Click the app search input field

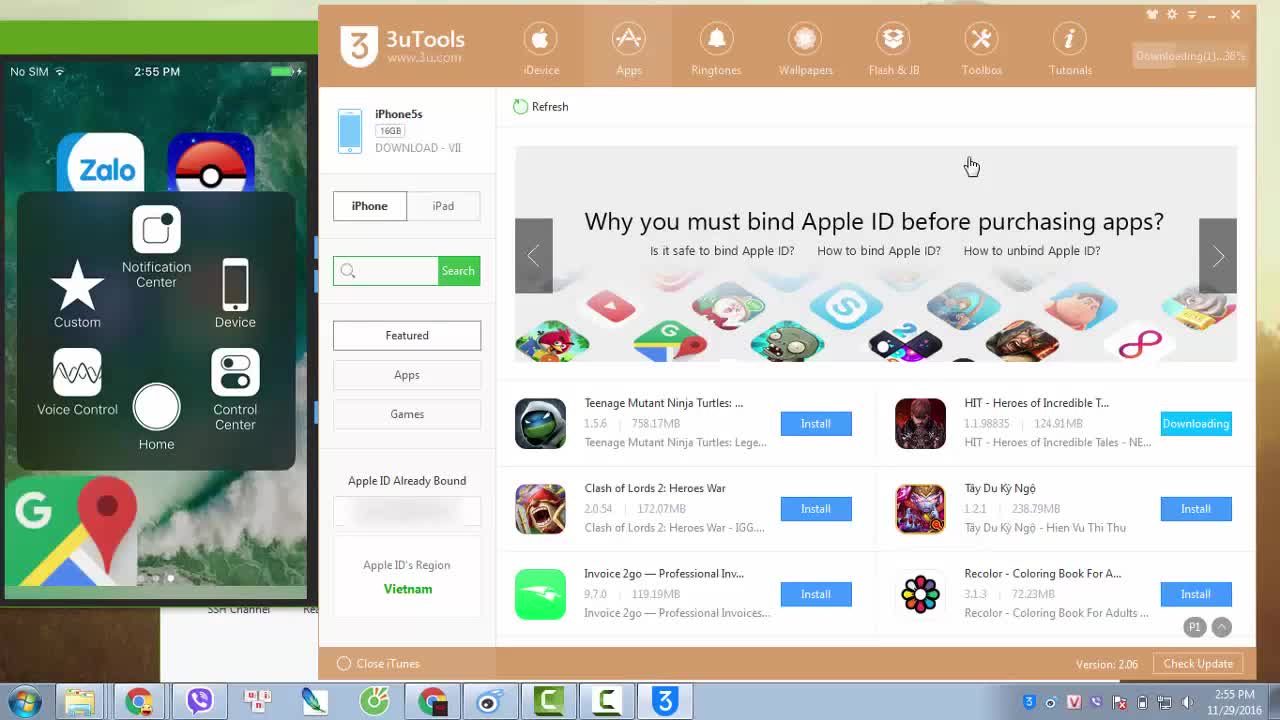click(x=386, y=271)
